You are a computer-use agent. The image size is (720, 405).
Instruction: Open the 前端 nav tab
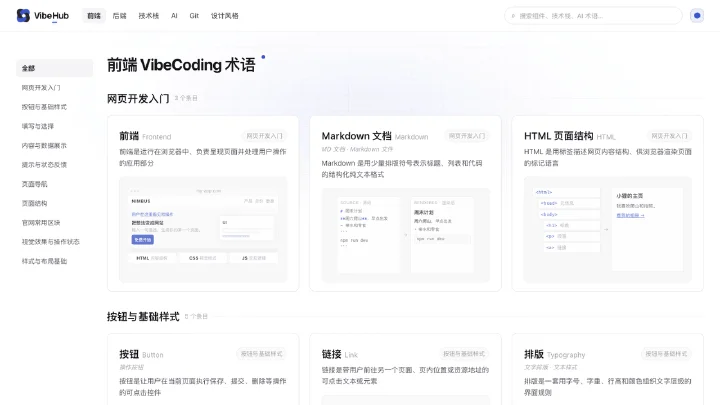[94, 16]
